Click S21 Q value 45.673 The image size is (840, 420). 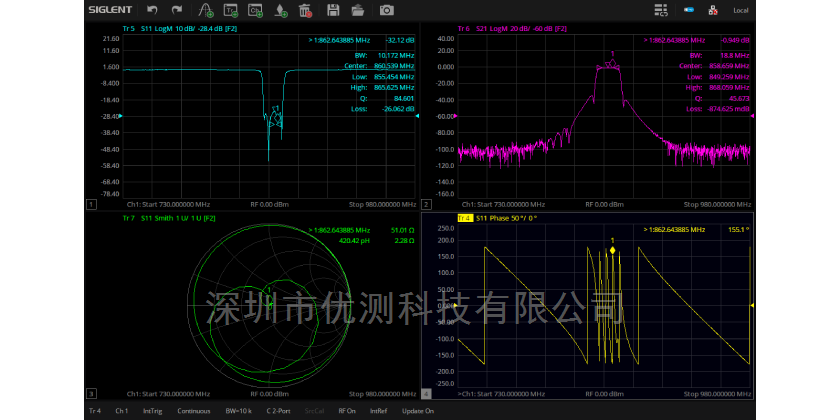(x=739, y=98)
